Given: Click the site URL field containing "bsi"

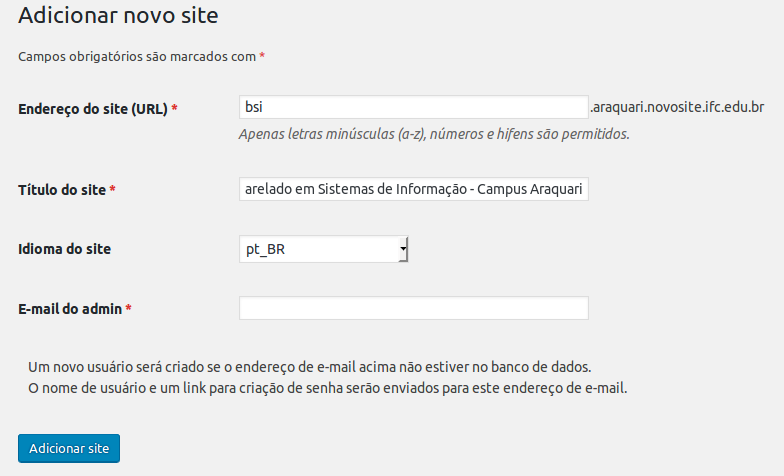Looking at the screenshot, I should (x=413, y=107).
